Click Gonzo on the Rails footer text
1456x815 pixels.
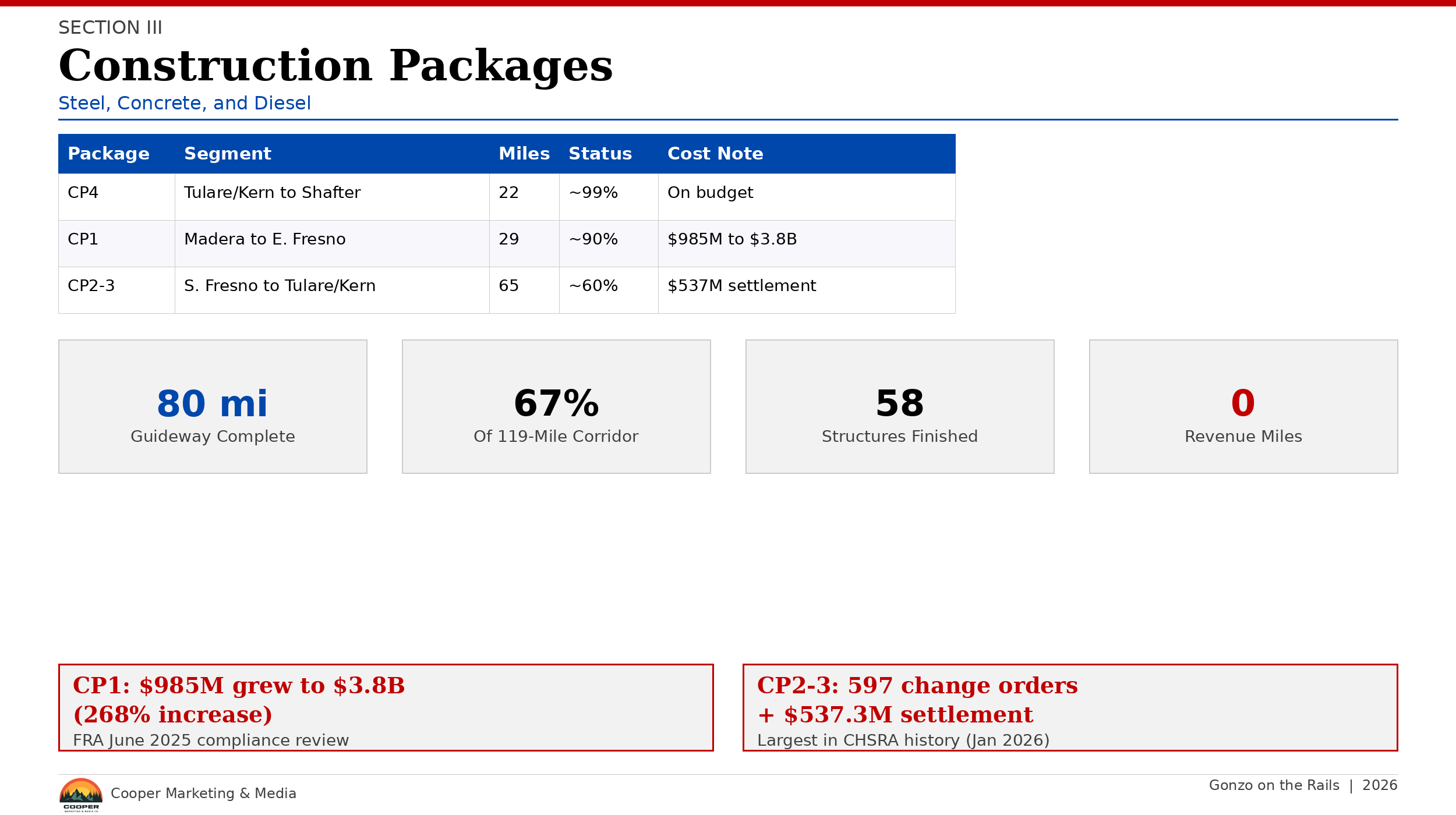[x=1274, y=785]
